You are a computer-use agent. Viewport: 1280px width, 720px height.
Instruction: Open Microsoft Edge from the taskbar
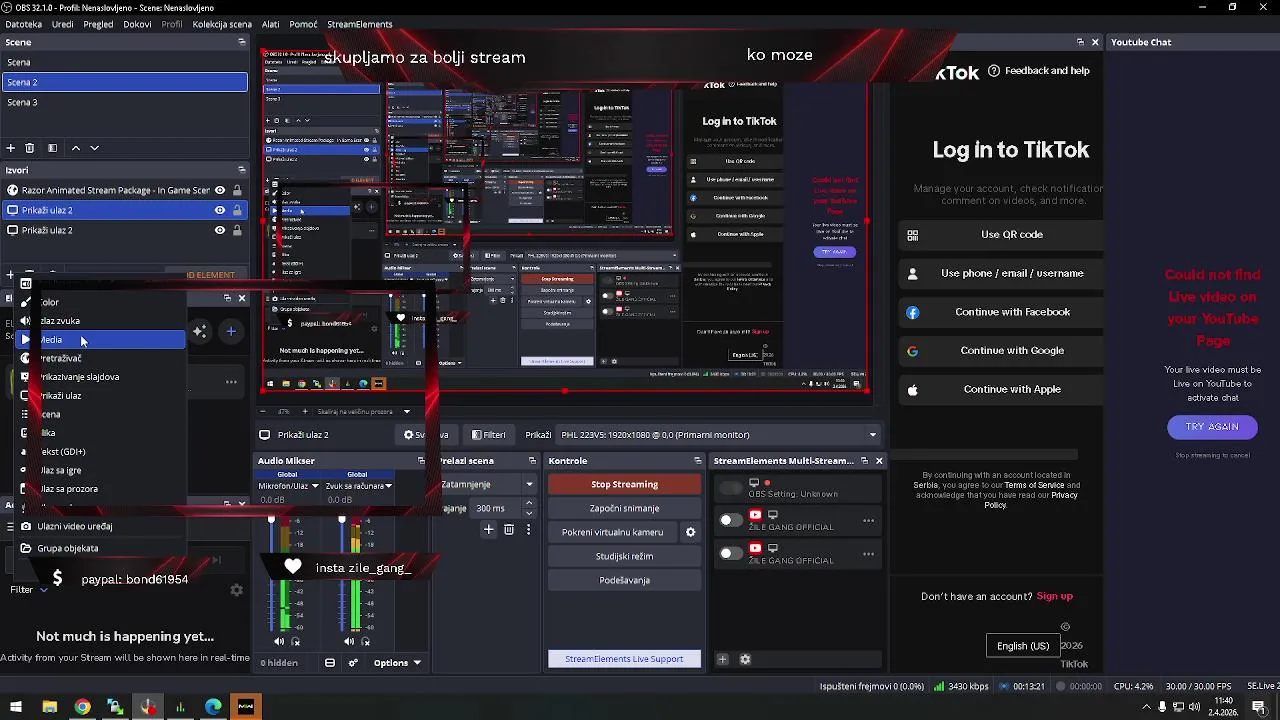coord(213,707)
